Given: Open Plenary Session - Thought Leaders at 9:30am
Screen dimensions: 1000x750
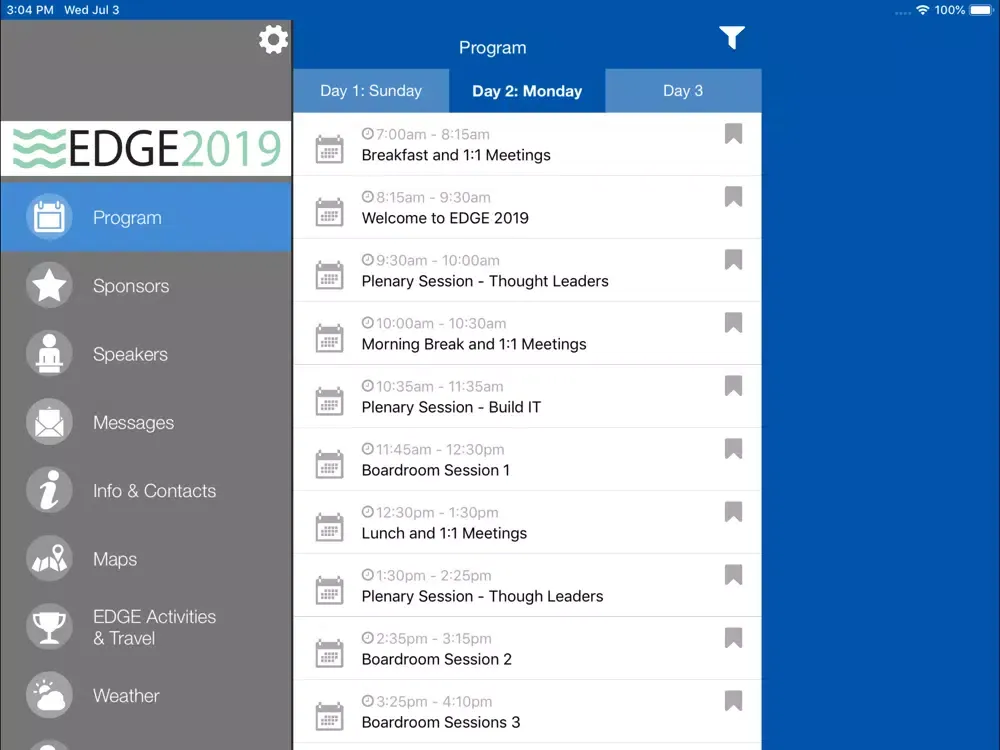Looking at the screenshot, I should point(527,270).
